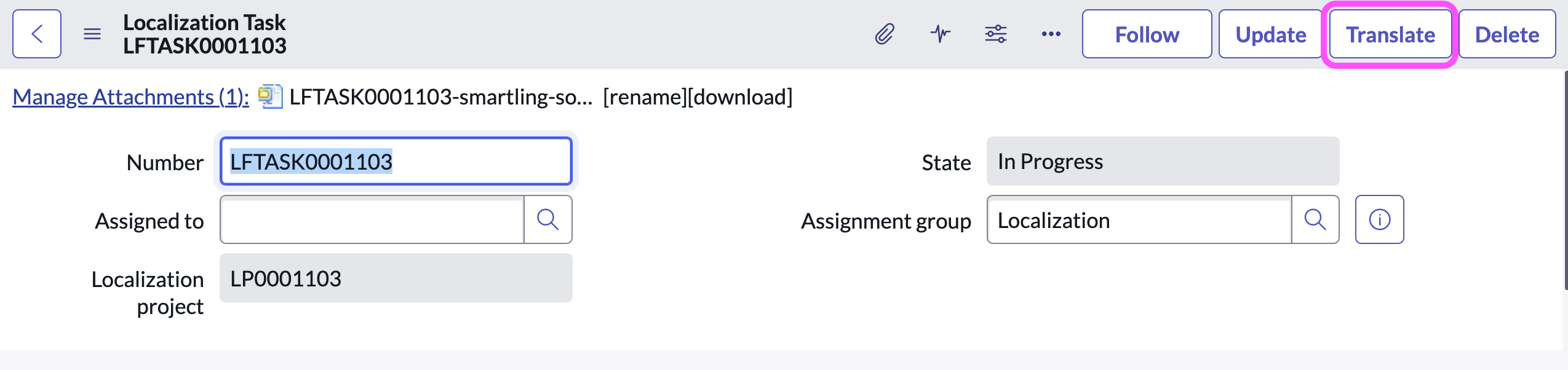Focus the Assignment group Localization field
The width and height of the screenshot is (1568, 370).
pos(1138,220)
